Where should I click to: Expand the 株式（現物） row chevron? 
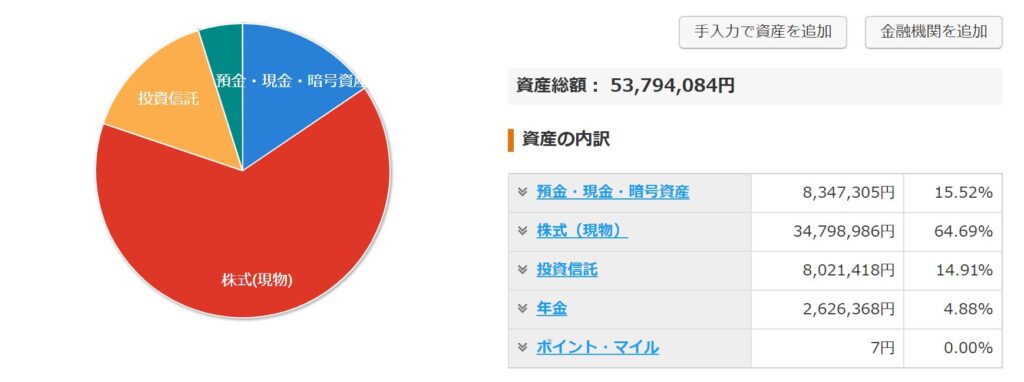click(x=522, y=231)
